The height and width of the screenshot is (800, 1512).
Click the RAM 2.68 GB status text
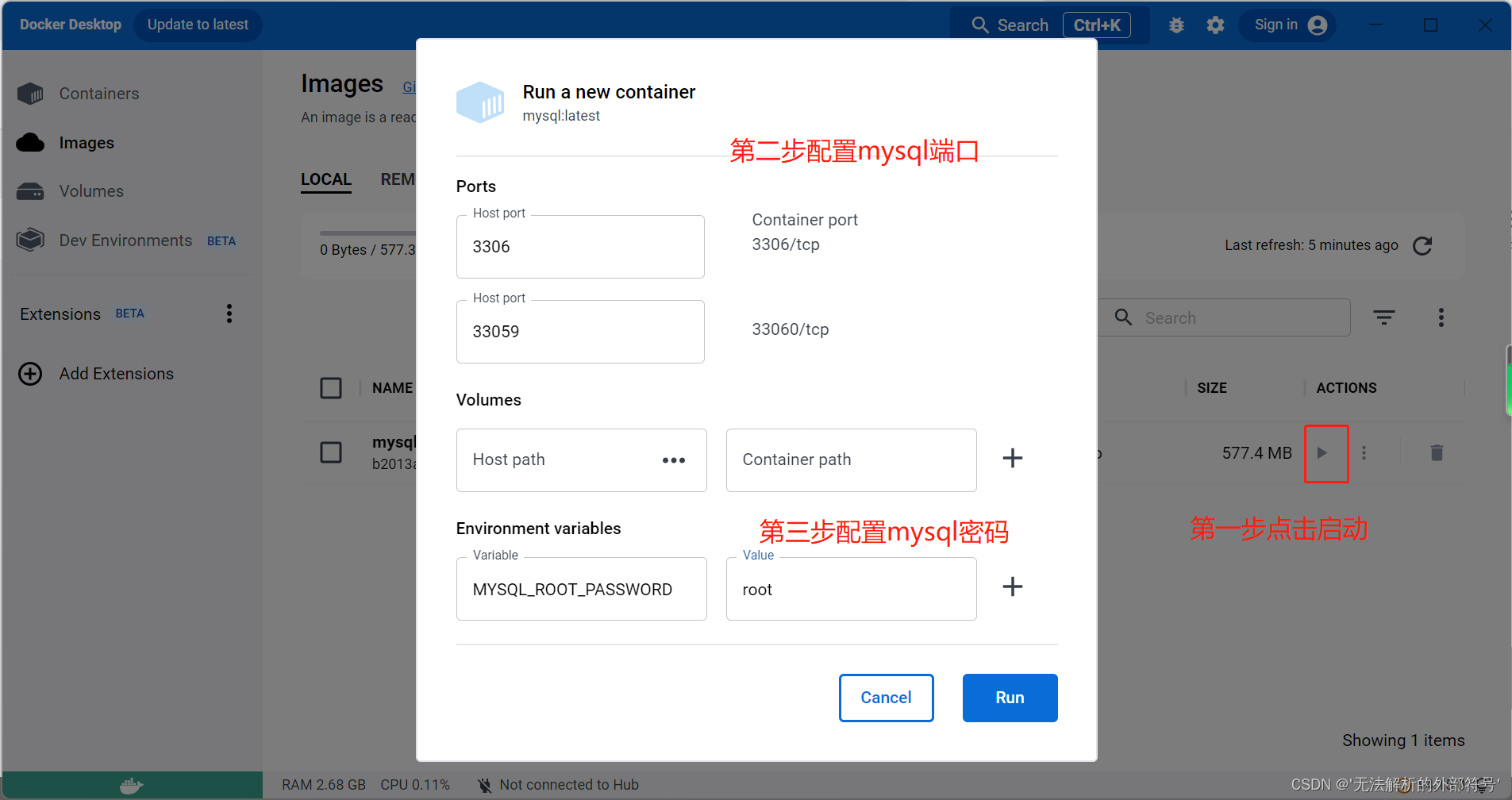pyautogui.click(x=324, y=785)
